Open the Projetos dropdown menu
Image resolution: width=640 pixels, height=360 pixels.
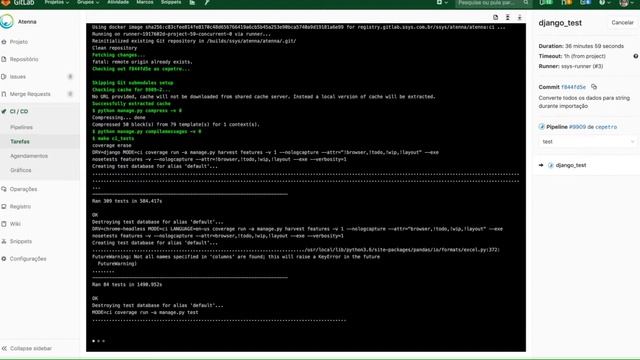coord(56,2)
